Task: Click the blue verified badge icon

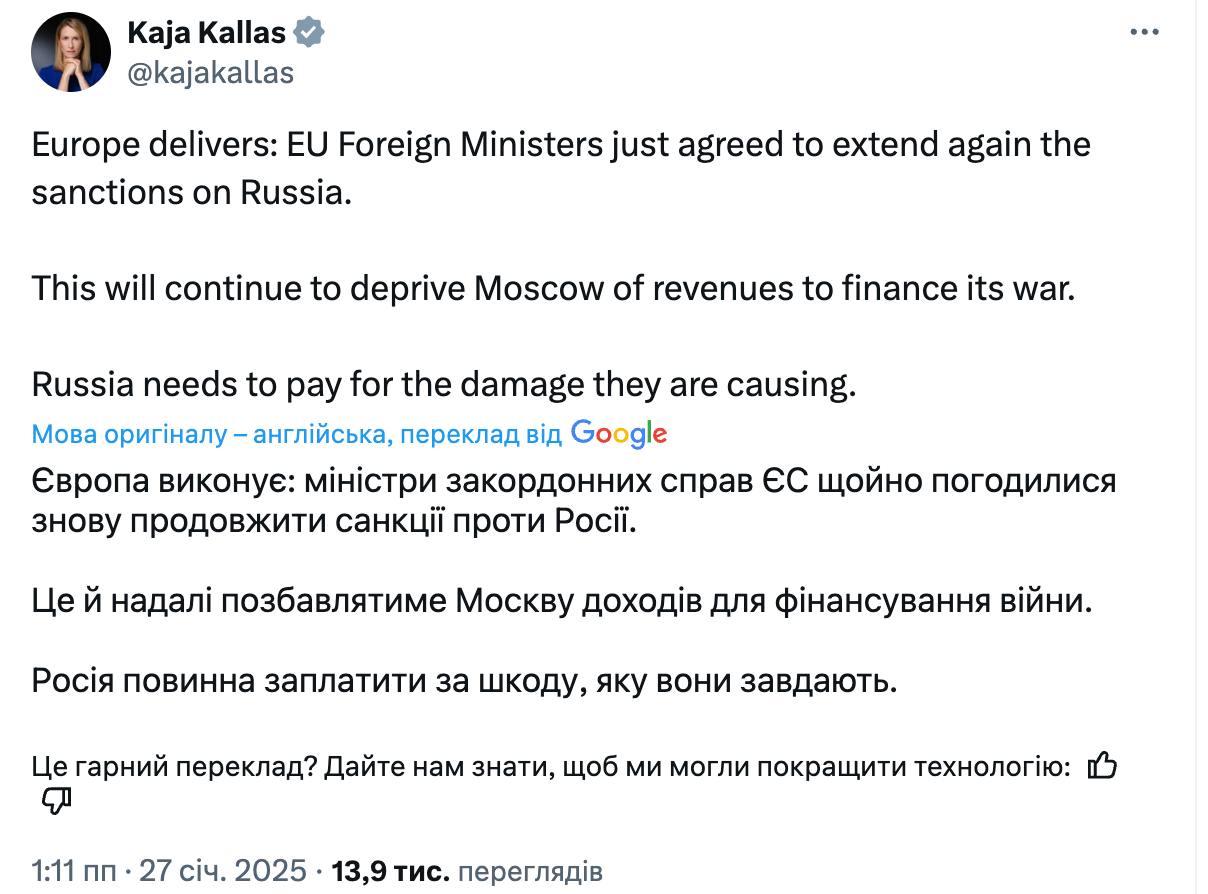Action: point(309,33)
